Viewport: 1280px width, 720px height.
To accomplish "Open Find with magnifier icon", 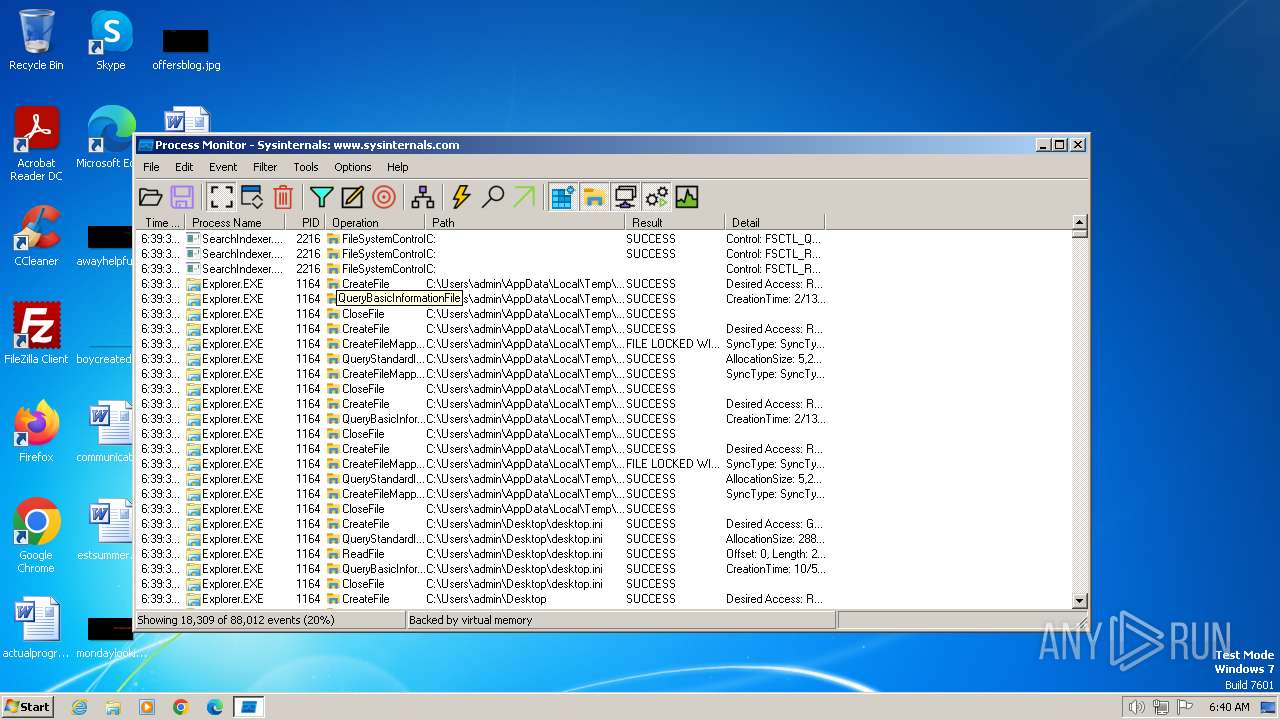I will tap(492, 197).
